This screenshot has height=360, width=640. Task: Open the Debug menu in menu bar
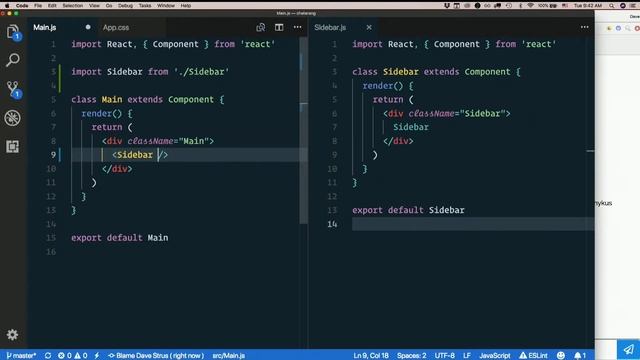tap(125, 6)
